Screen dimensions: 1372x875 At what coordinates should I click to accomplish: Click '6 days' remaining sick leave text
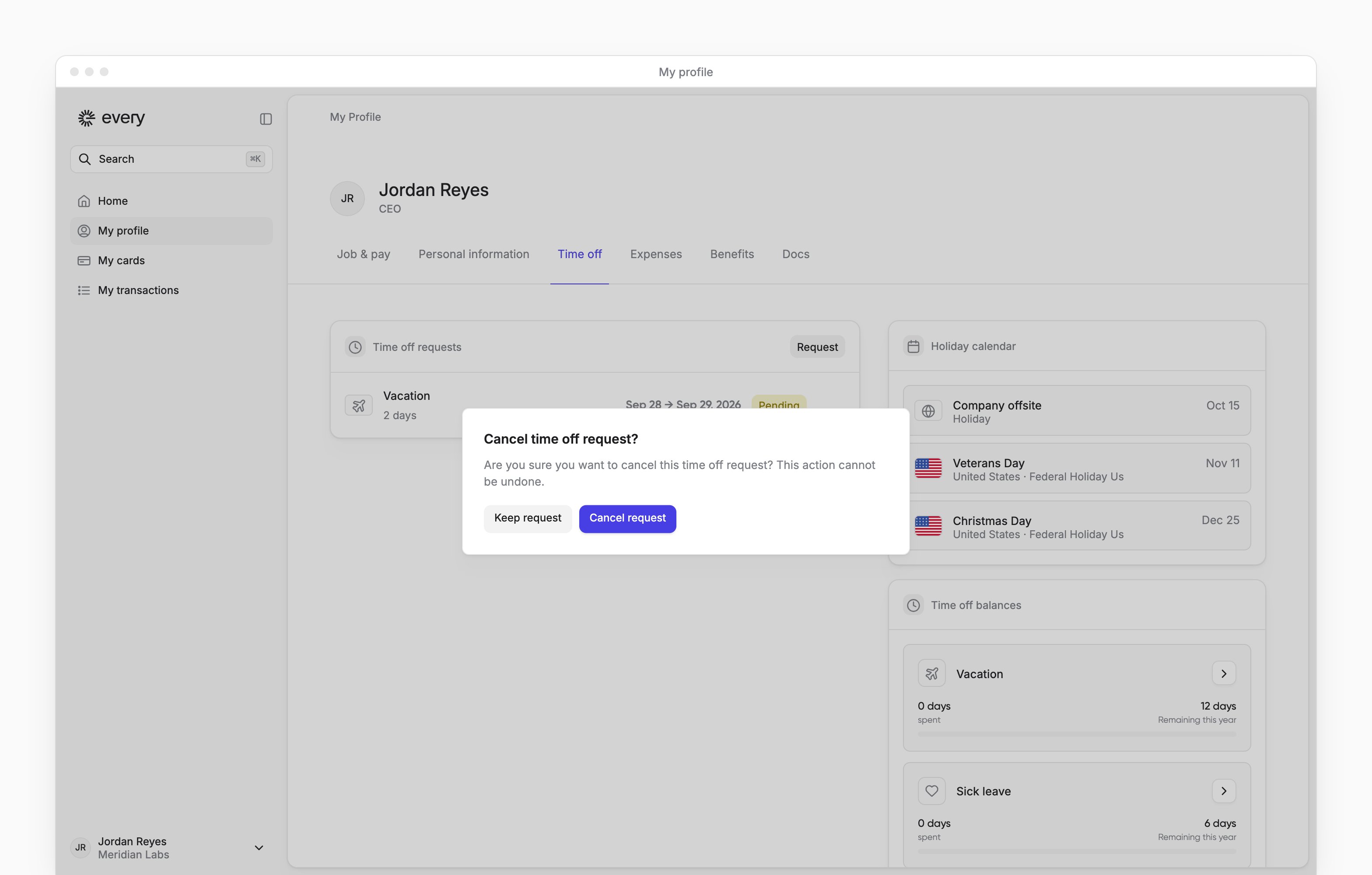click(1220, 823)
